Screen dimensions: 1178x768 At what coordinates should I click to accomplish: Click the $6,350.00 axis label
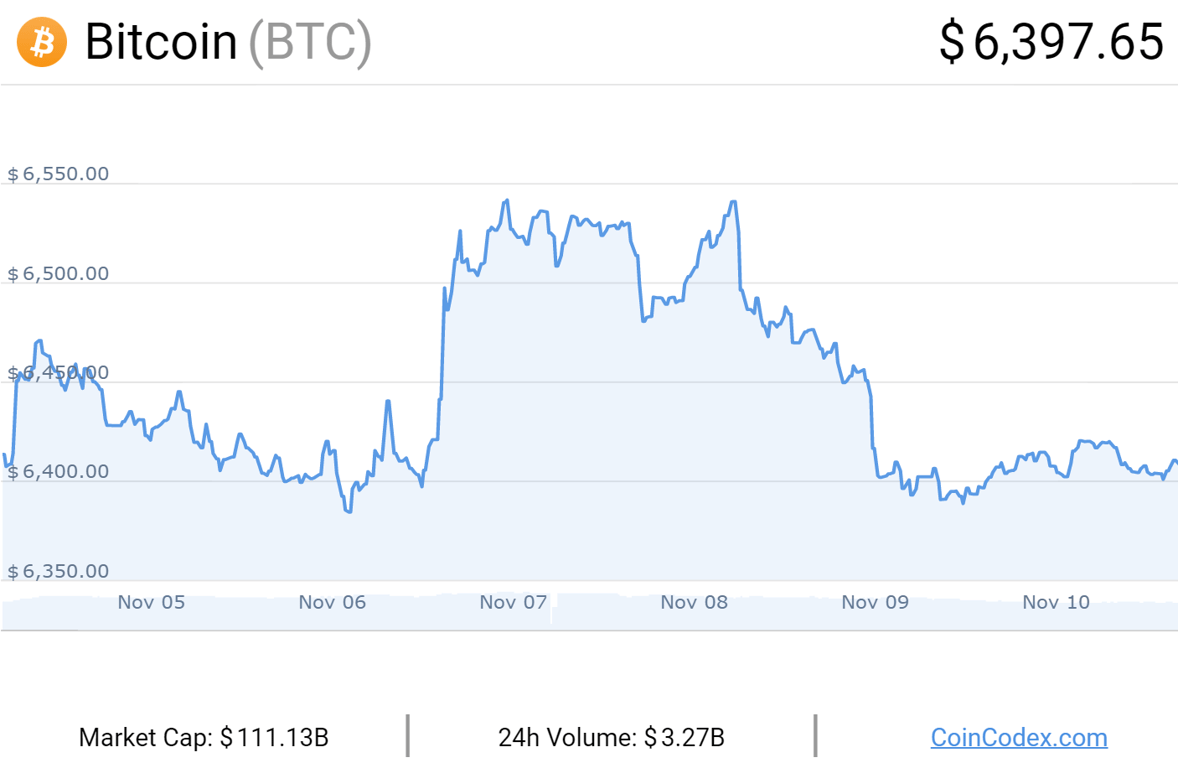tap(58, 571)
